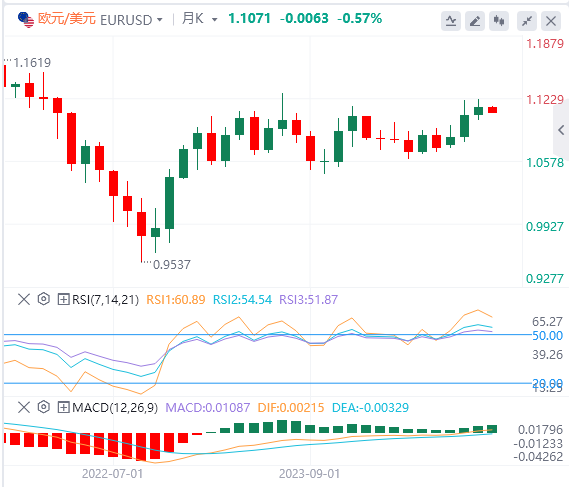Close the chart panel with X
The image size is (569, 487).
point(550,21)
